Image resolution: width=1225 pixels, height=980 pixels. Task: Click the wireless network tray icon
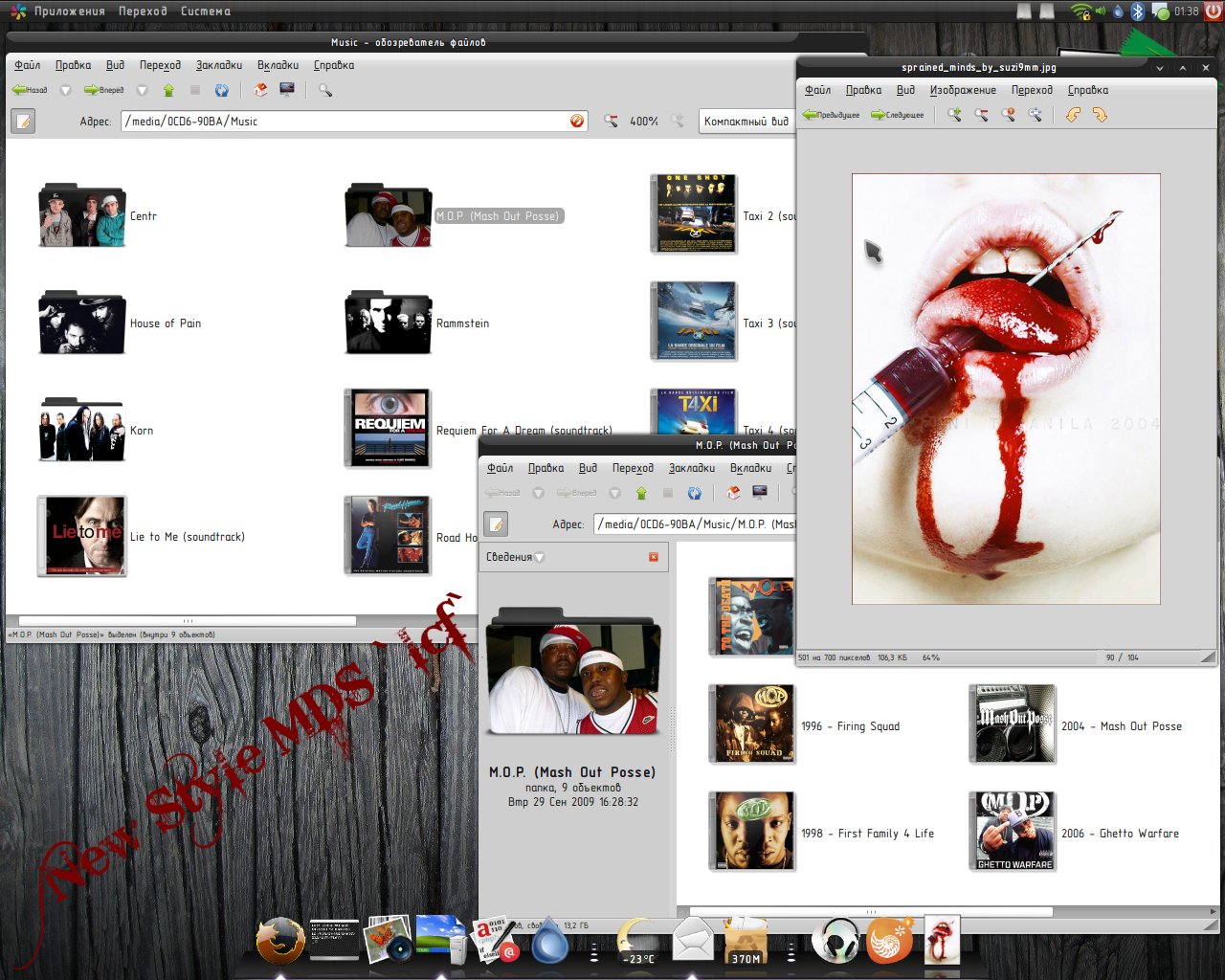(x=1081, y=11)
